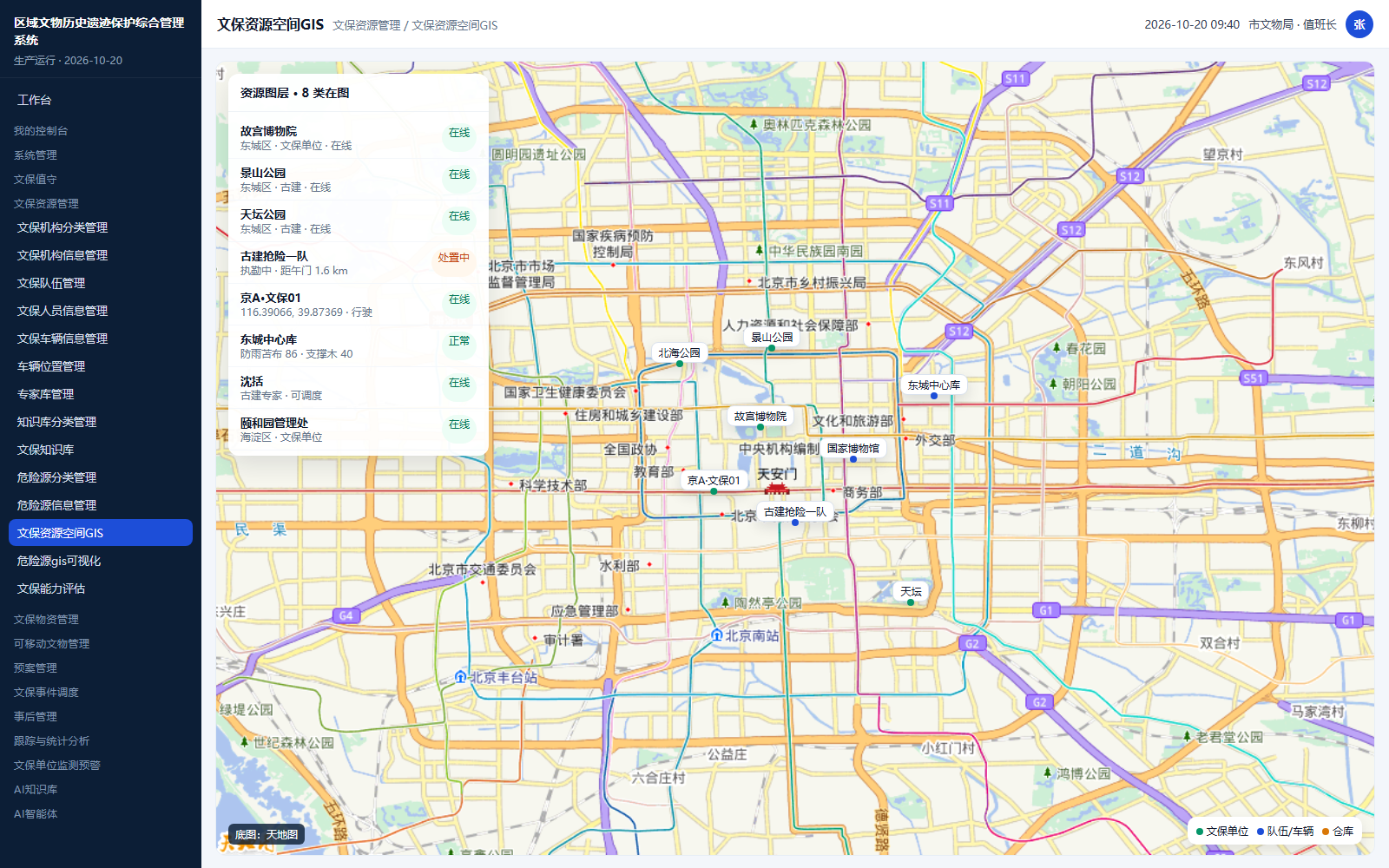This screenshot has height=868, width=1389.
Task: Select the 沈括 expert row in resource list
Action: (359, 388)
